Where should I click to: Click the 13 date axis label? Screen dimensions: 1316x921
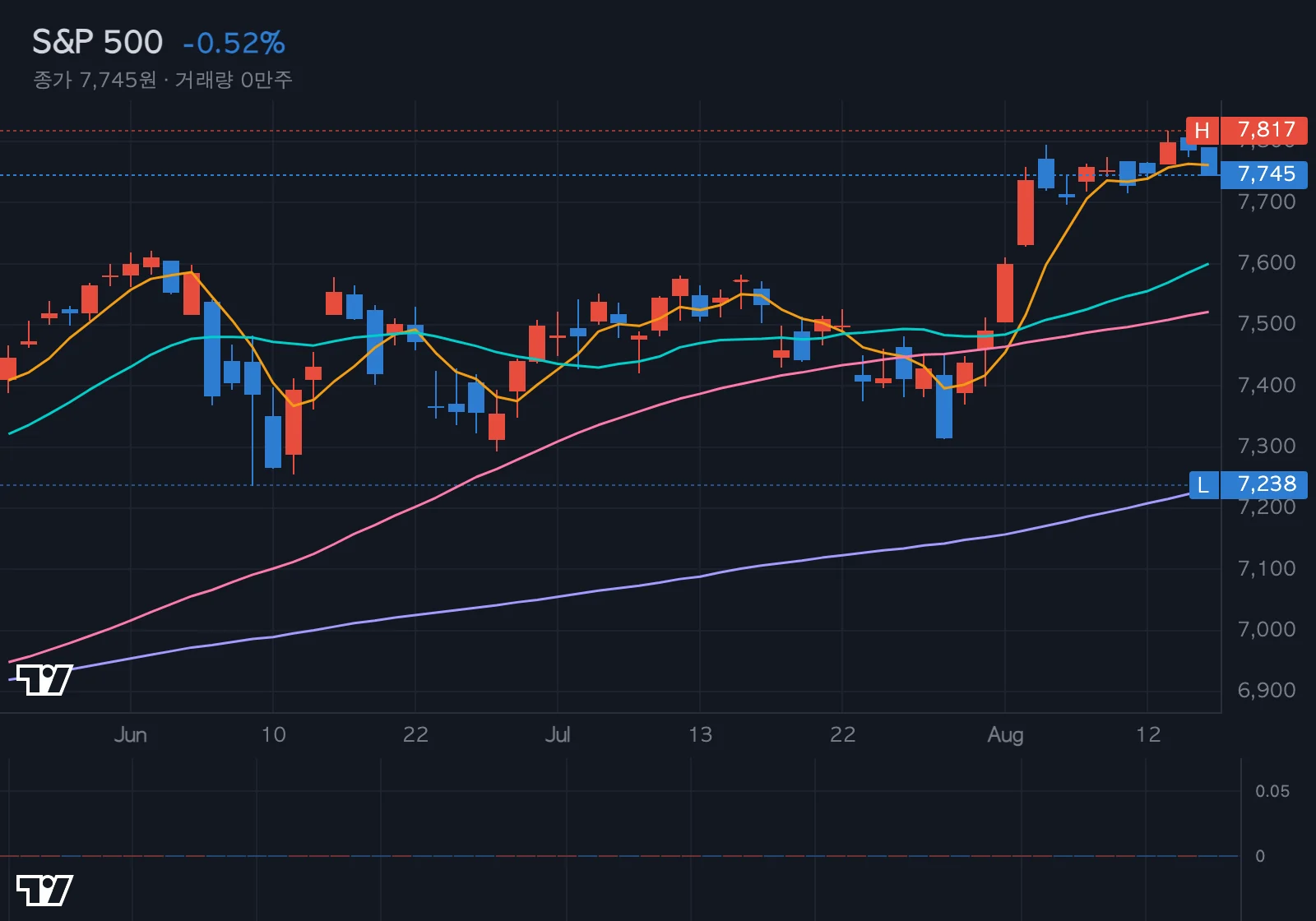click(700, 734)
